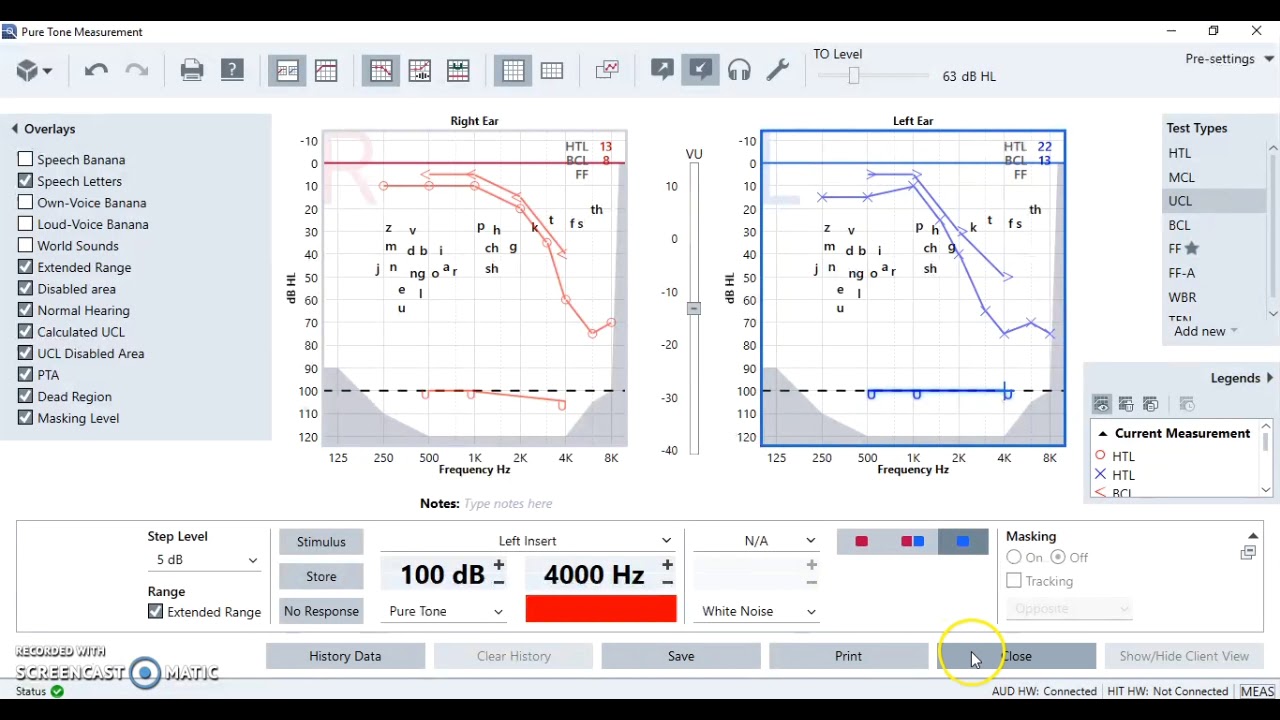Click the undo arrow icon
Screen dimensions: 1280x720
(96, 71)
